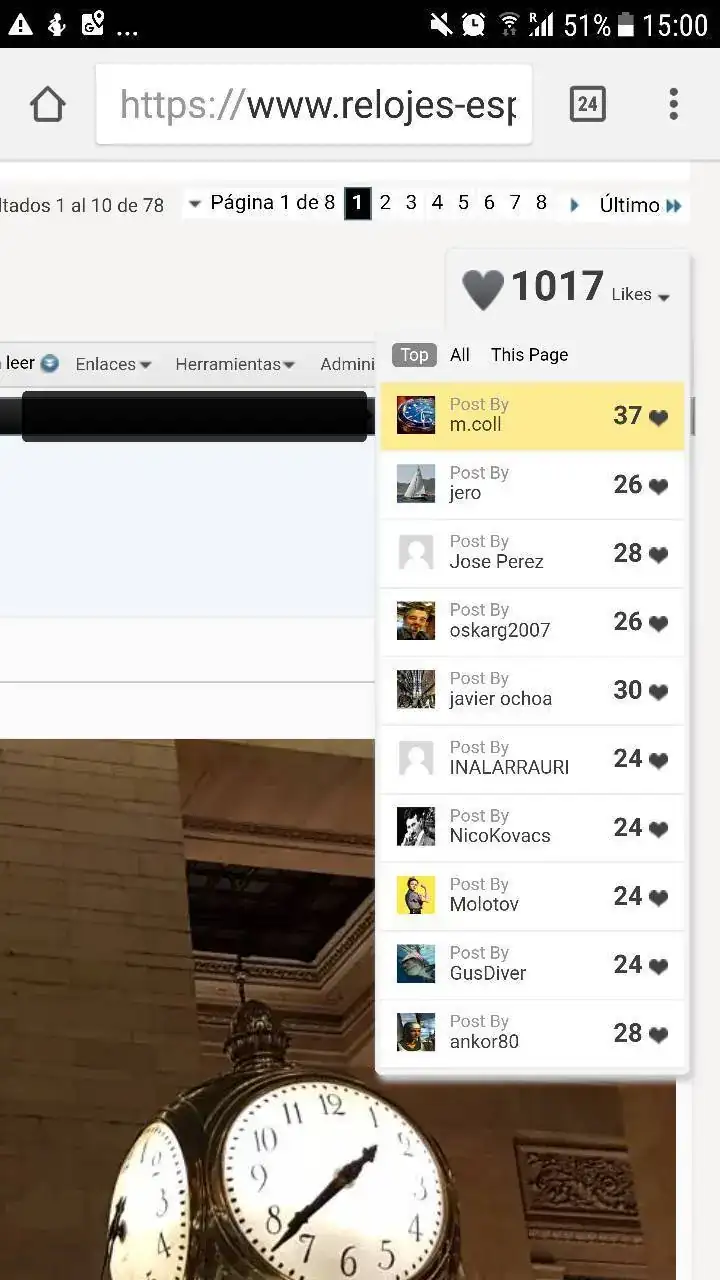Click the m.coll watch avatar
720x1280 pixels.
(416, 415)
